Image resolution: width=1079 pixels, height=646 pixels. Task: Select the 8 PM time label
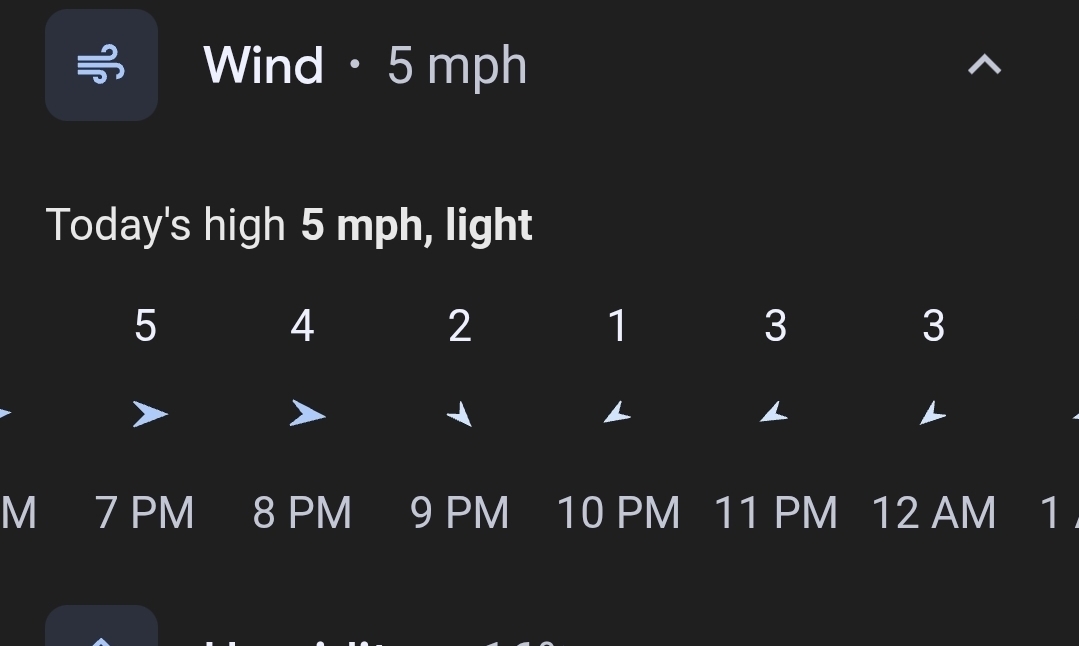(x=302, y=513)
